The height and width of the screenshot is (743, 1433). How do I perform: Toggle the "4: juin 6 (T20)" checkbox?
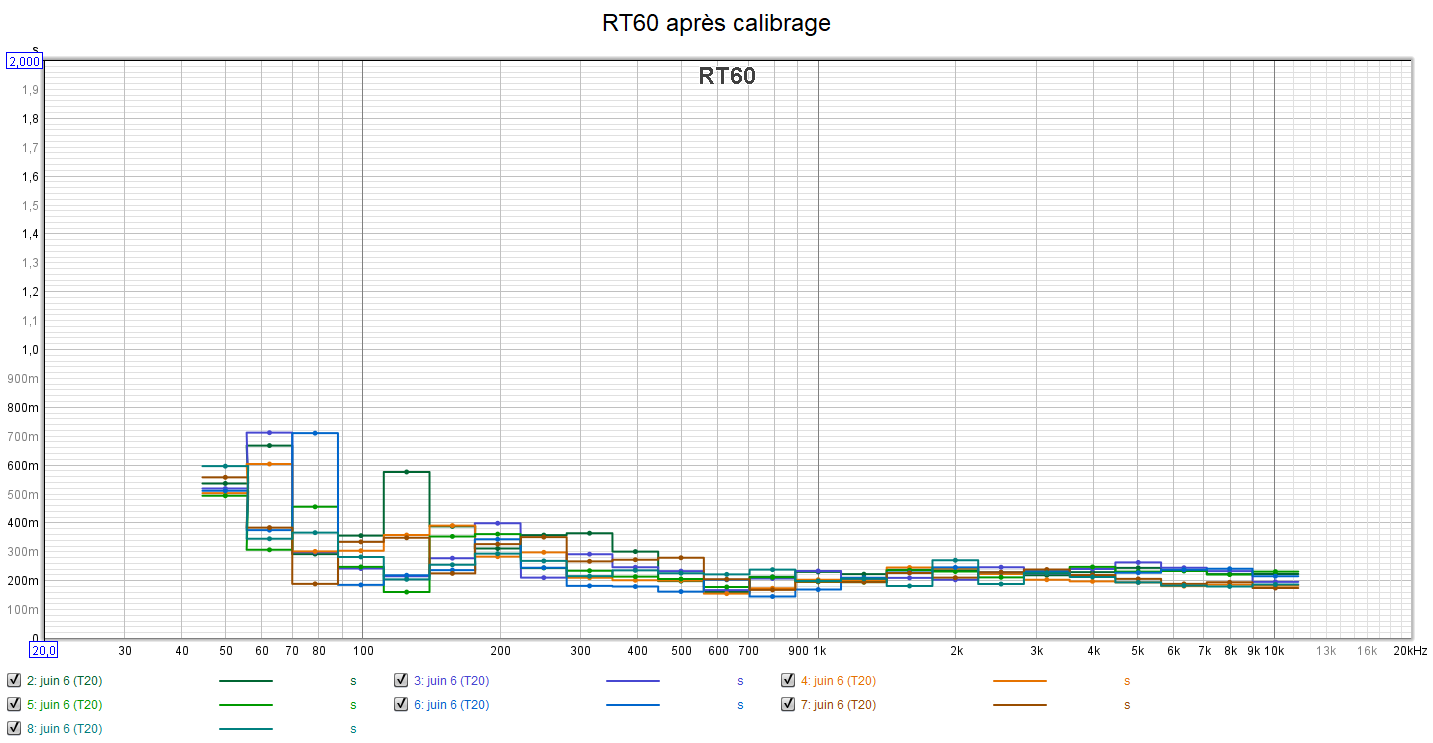(789, 680)
